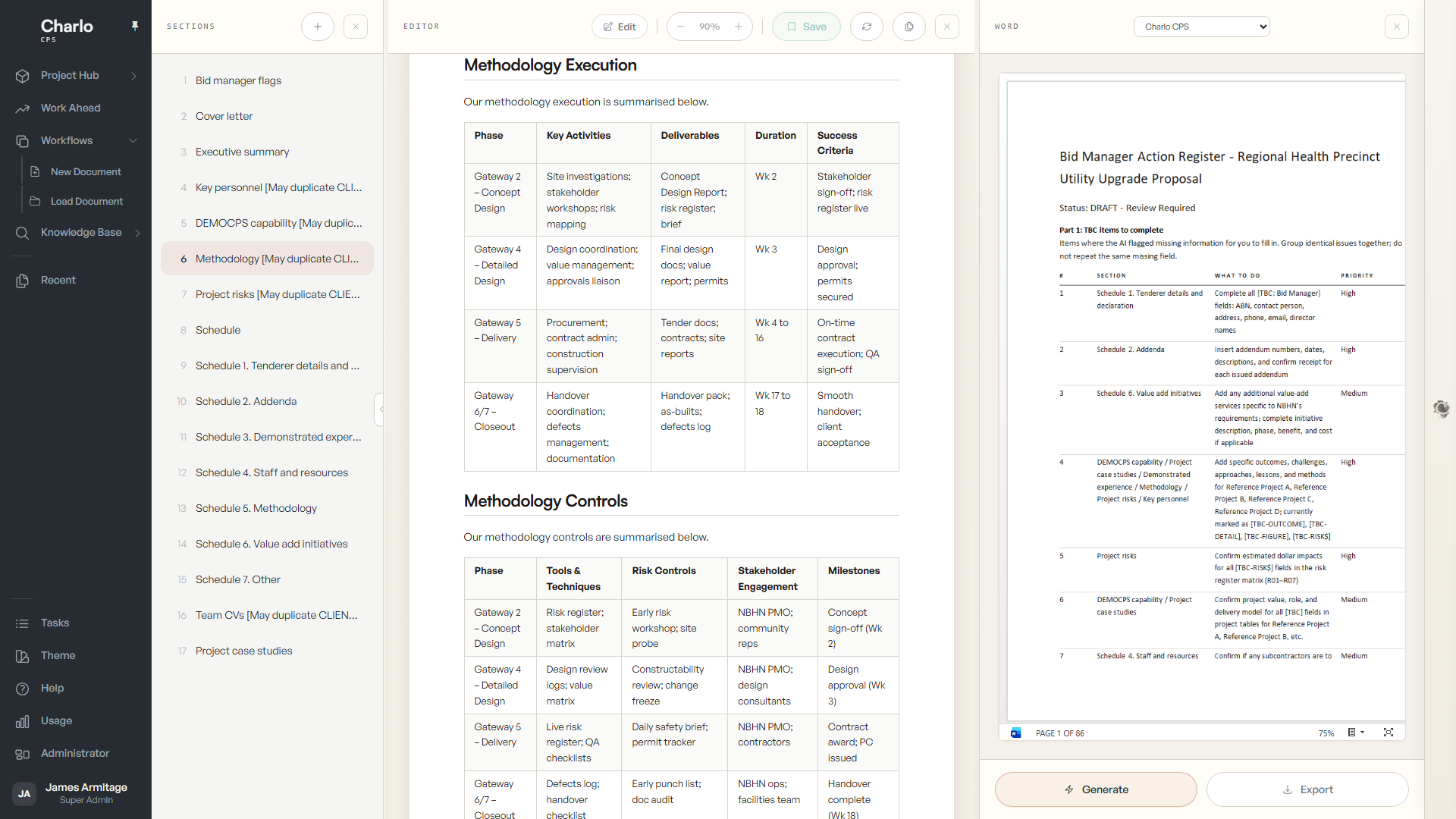
Task: Open page view mode dropdown in preview footer
Action: [1356, 733]
